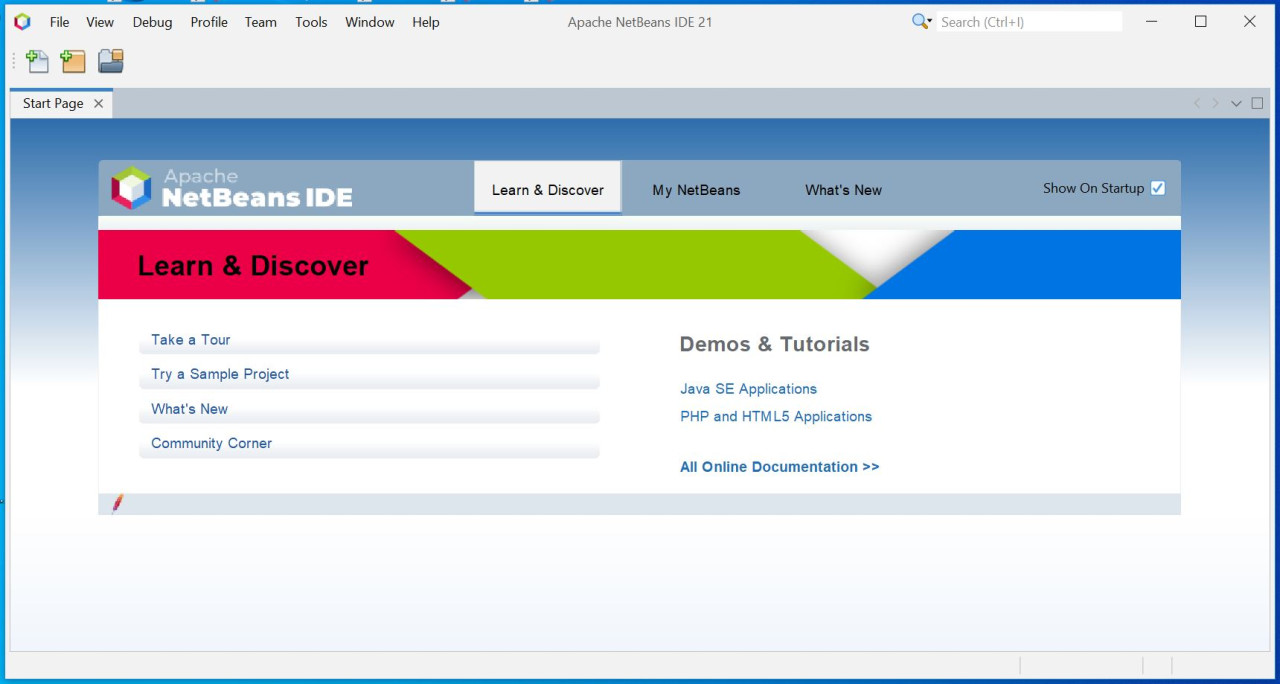
Task: Switch to the My NetBeans tab
Action: click(x=696, y=190)
